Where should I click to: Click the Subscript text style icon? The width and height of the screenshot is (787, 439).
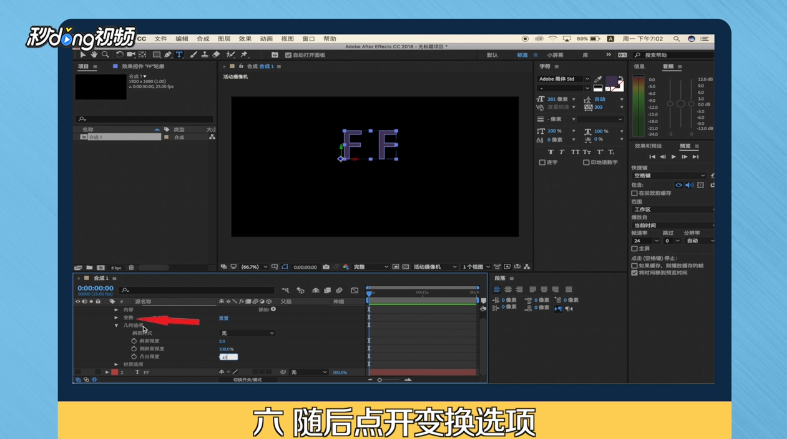[611, 152]
